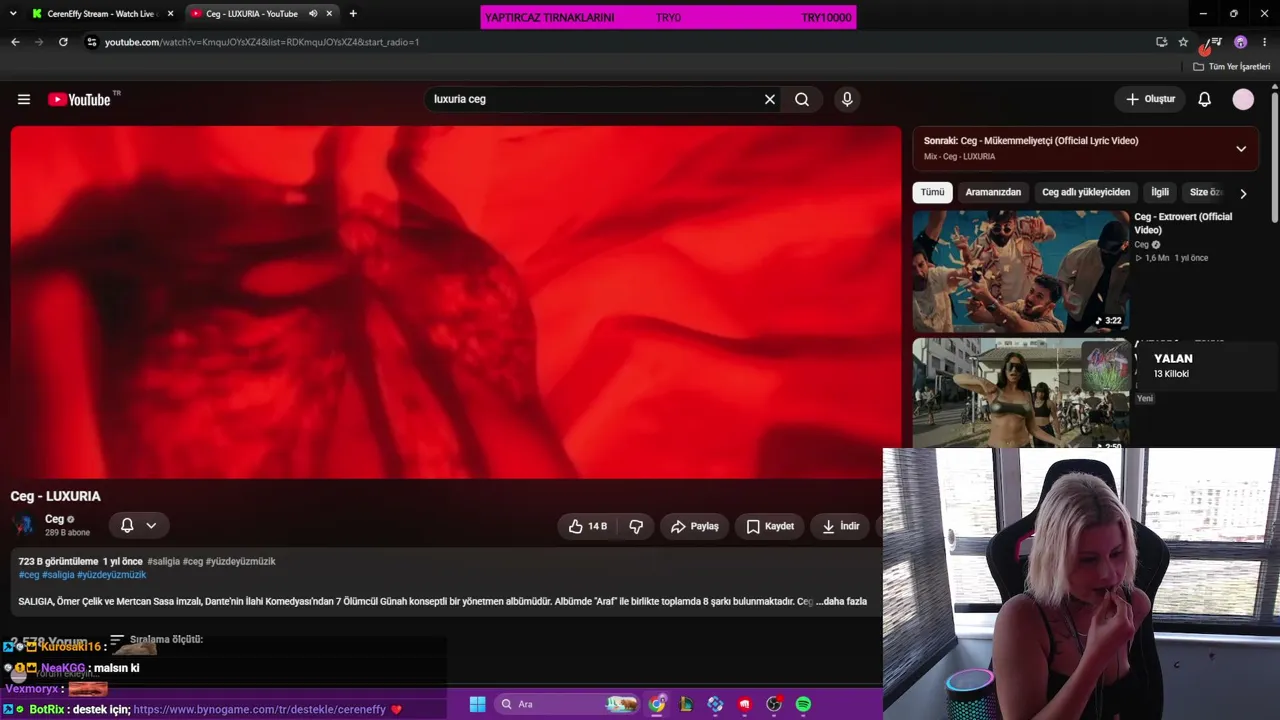The image size is (1280, 720).
Task: Click the Oluştur create button
Action: (1150, 99)
